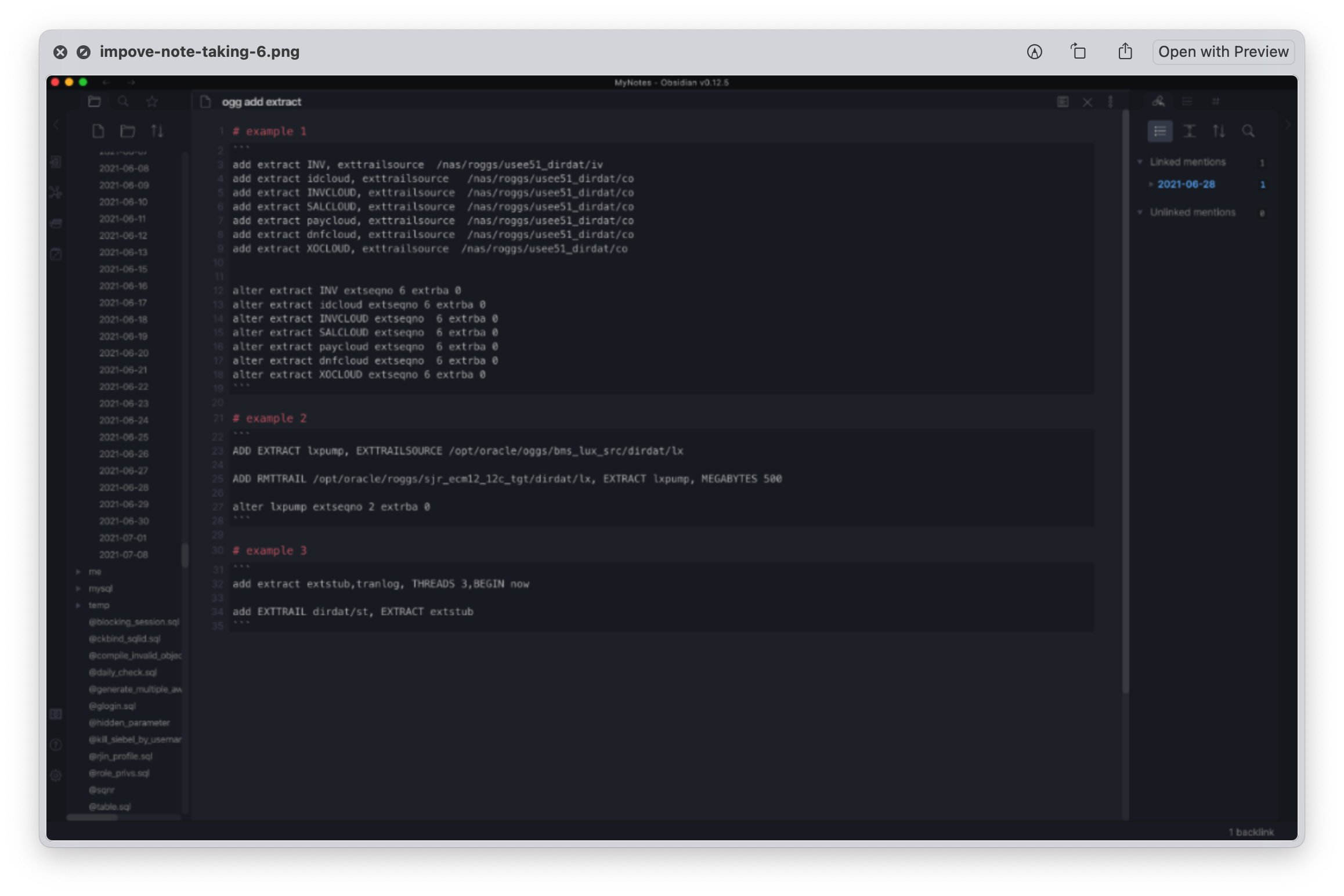The height and width of the screenshot is (896, 1344).
Task: Create a new folder with the folder icon
Action: (128, 131)
